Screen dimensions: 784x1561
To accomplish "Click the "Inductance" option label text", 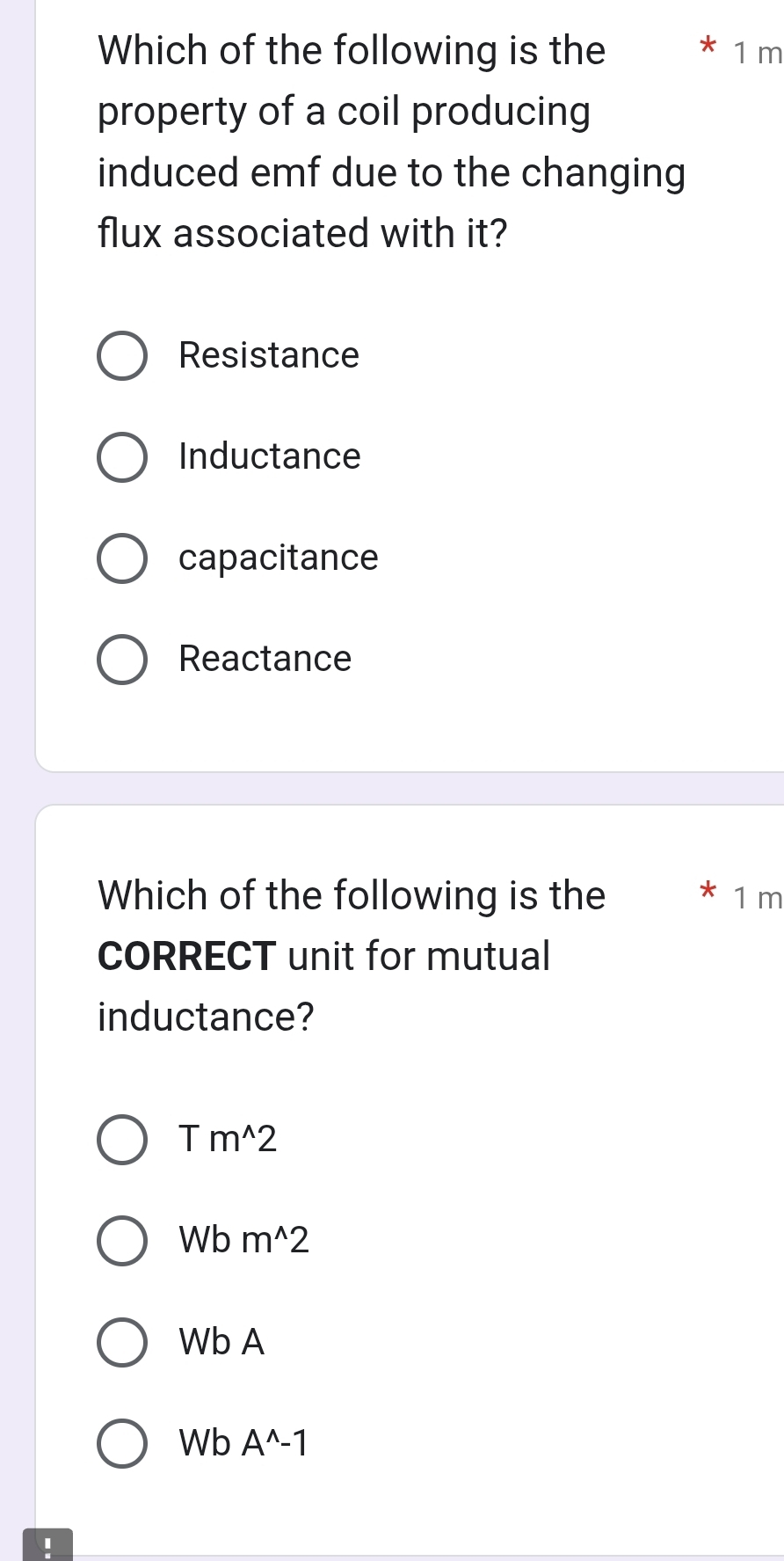I will tap(270, 456).
